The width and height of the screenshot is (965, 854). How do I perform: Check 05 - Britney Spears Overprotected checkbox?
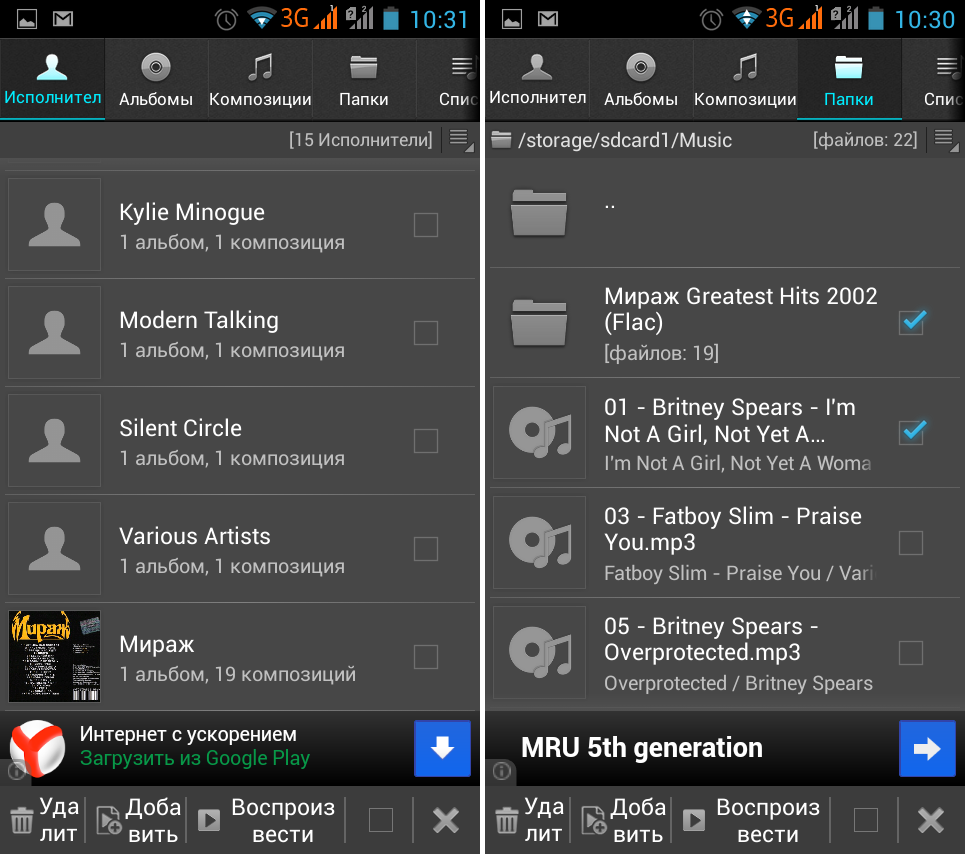tap(911, 653)
